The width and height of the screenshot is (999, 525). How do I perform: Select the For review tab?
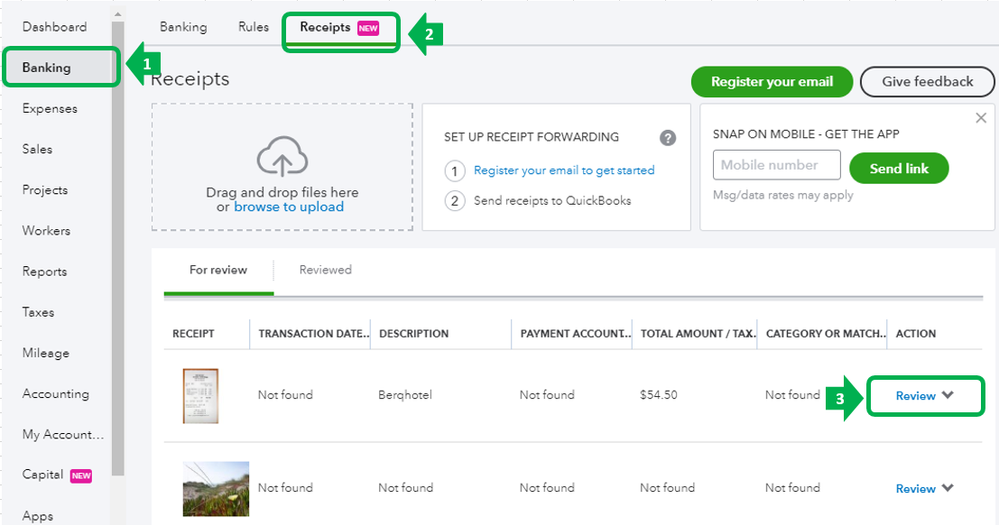[219, 270]
